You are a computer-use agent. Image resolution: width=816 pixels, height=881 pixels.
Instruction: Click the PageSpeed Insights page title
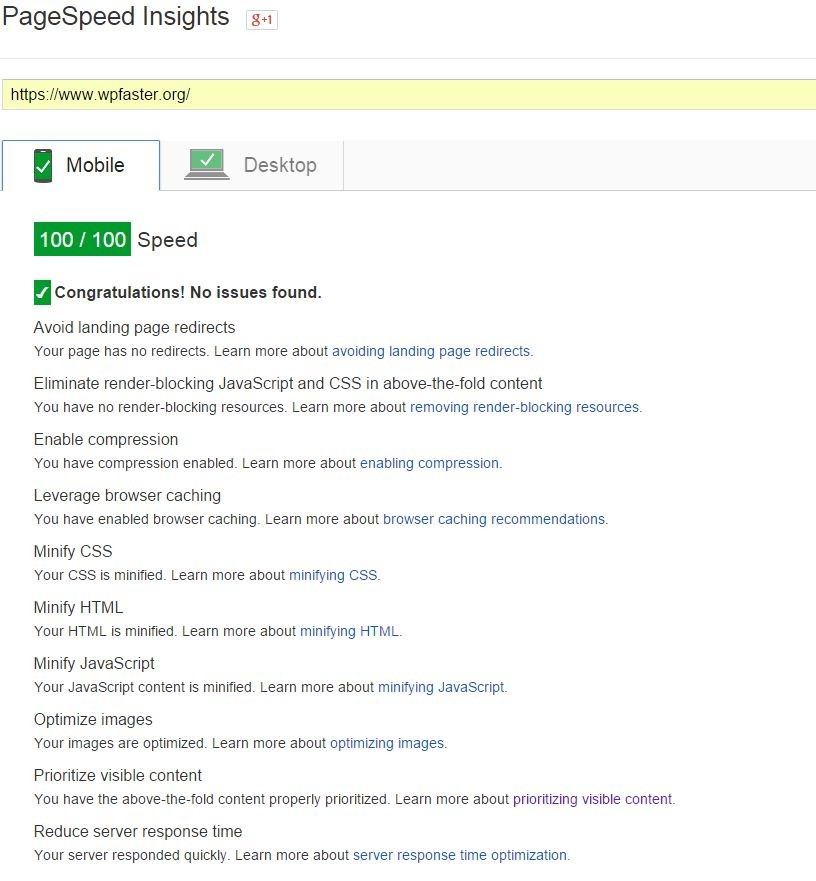(x=116, y=16)
